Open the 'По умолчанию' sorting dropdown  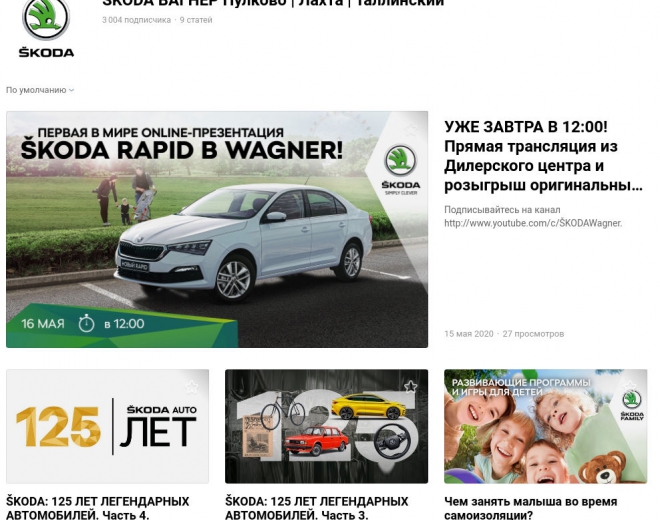pos(40,90)
